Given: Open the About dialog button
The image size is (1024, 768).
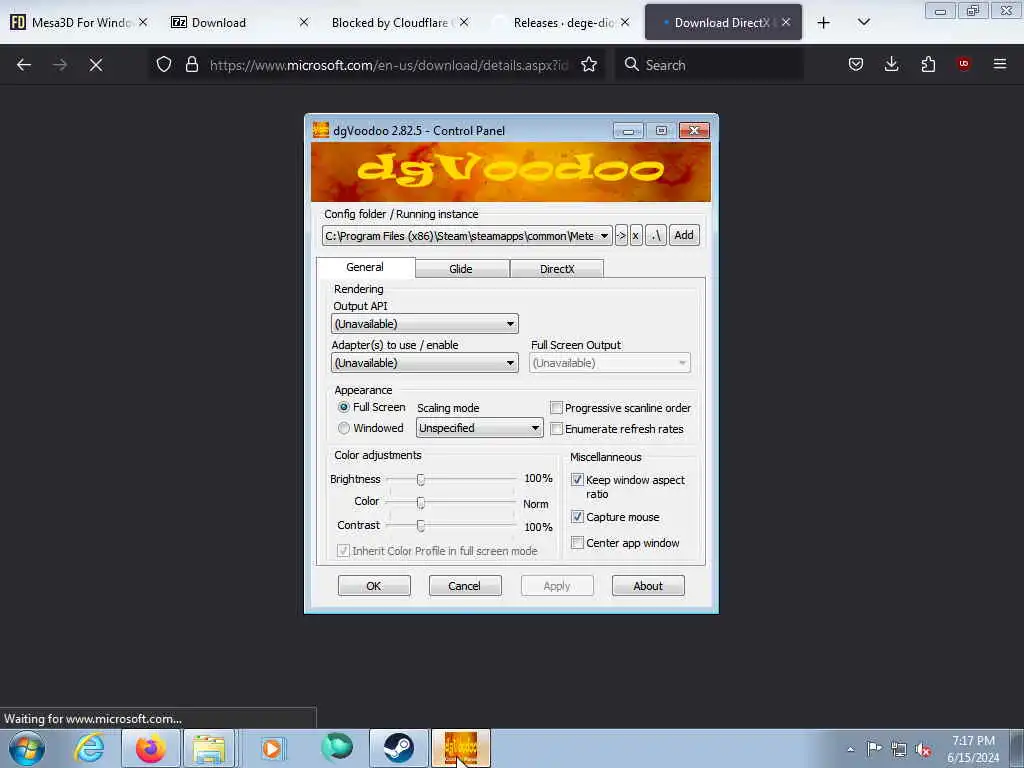Looking at the screenshot, I should (x=648, y=586).
